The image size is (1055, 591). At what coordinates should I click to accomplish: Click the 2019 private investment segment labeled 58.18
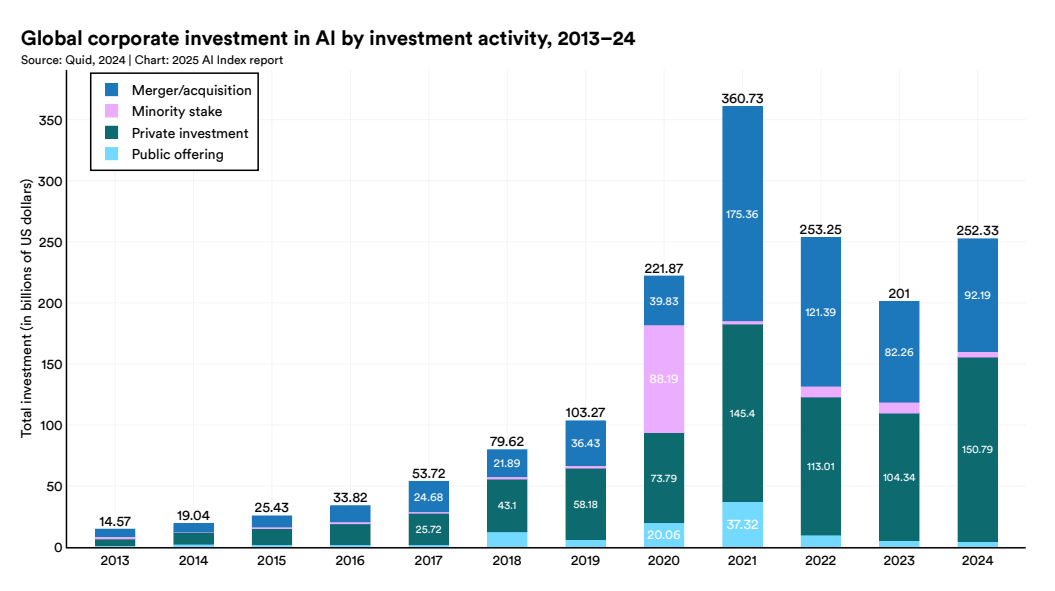coord(584,503)
